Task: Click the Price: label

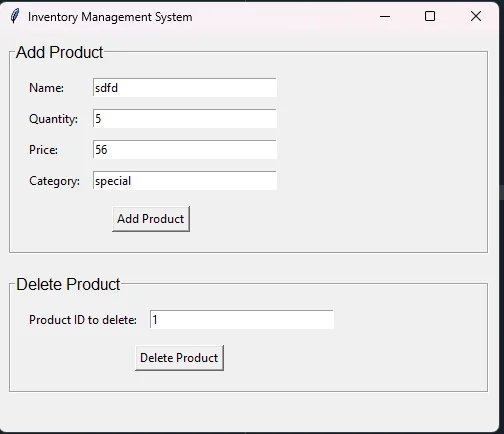Action: pyautogui.click(x=43, y=150)
